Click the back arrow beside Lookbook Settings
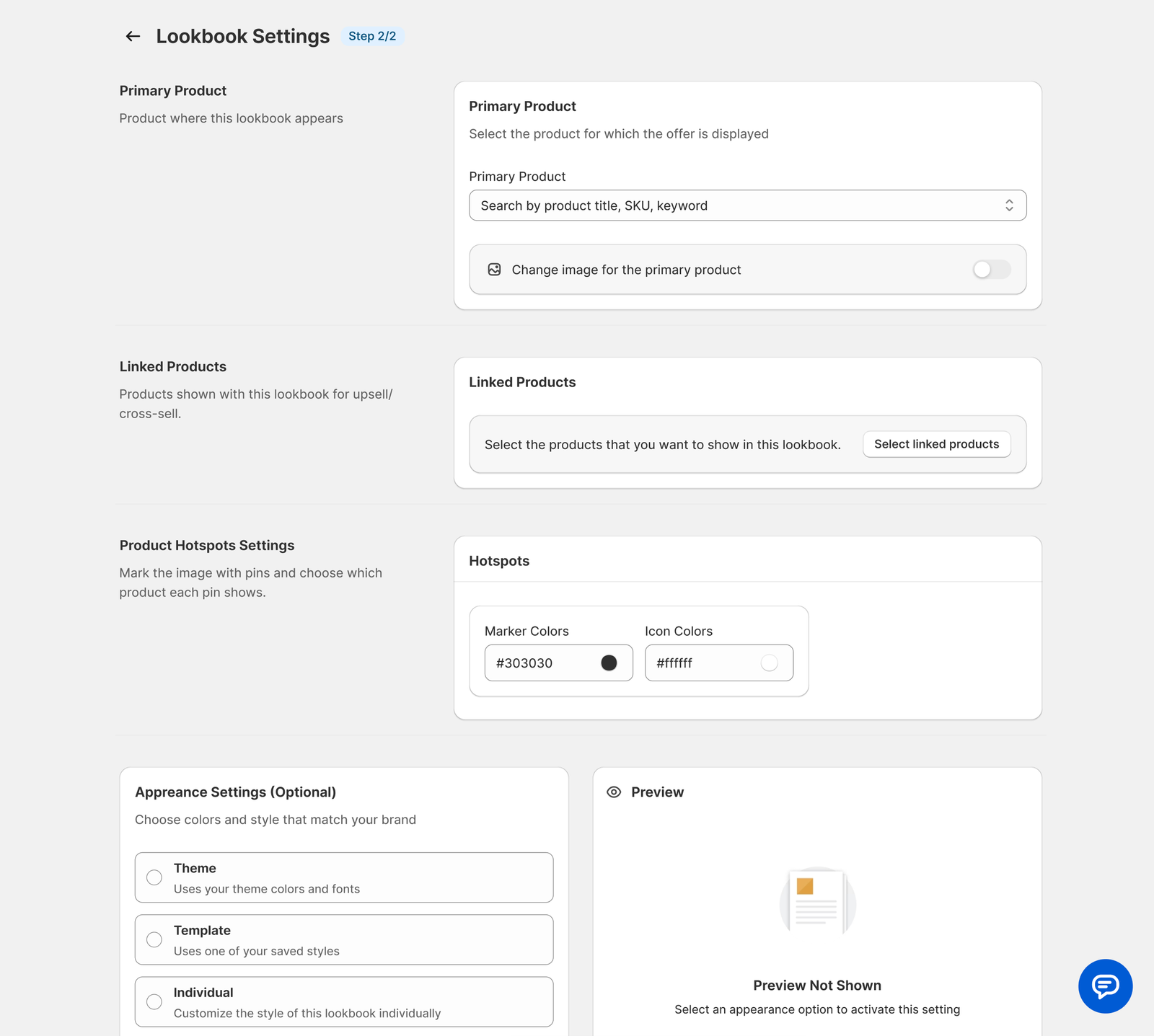1154x1036 pixels. tap(133, 36)
